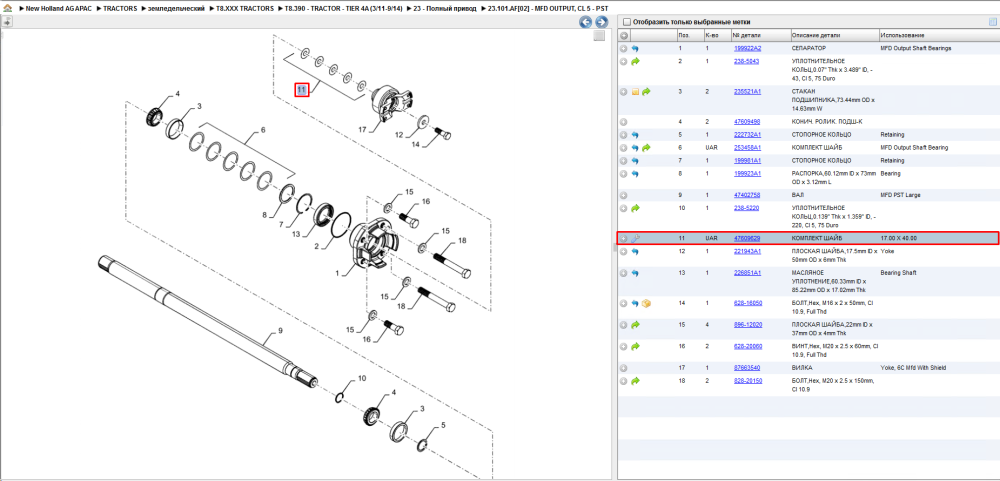Viewport: 1000px width, 481px height.
Task: Click the panel icon at parts list corner
Action: pyautogui.click(x=992, y=22)
